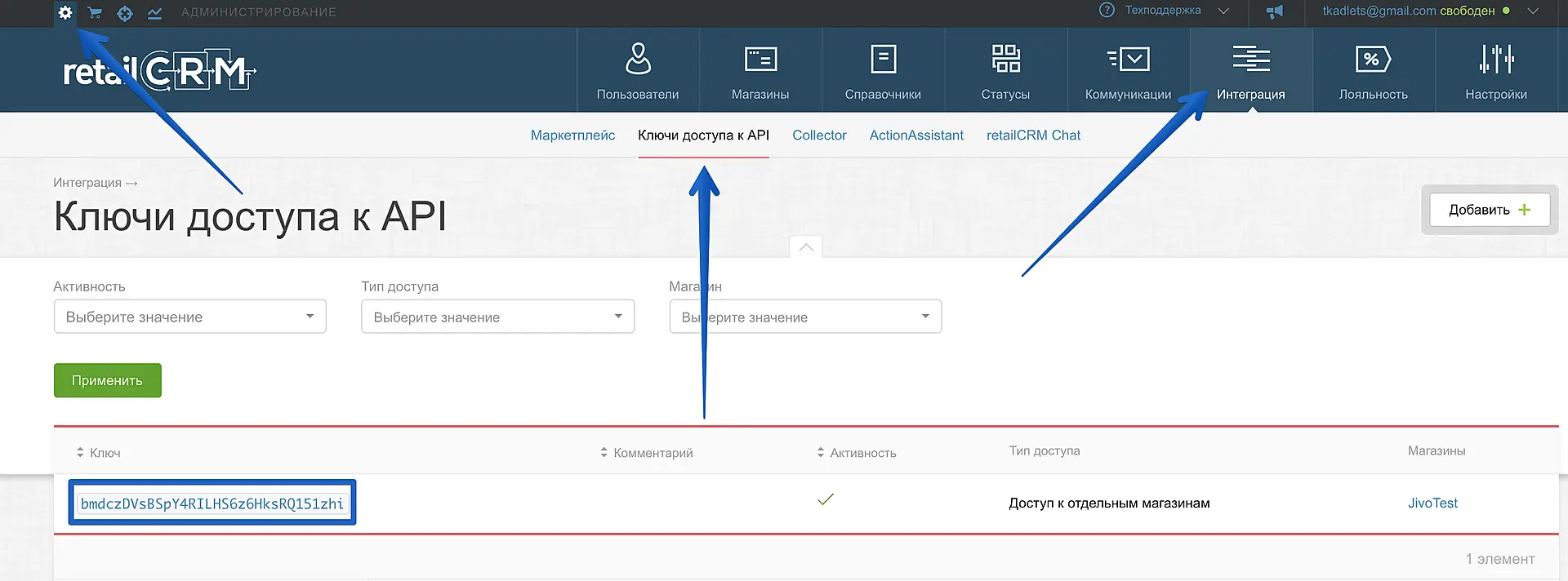Open the Настройки settings section
The height and width of the screenshot is (581, 1568).
coord(1496,71)
